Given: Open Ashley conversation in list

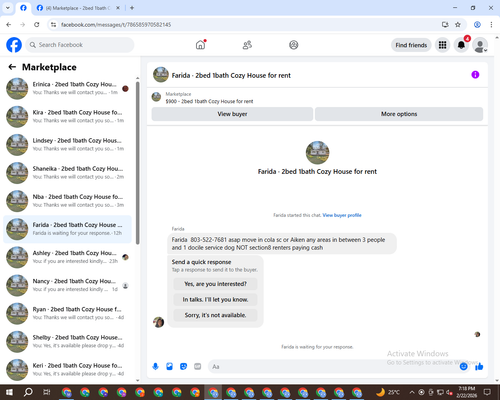Looking at the screenshot, I should (67, 257).
